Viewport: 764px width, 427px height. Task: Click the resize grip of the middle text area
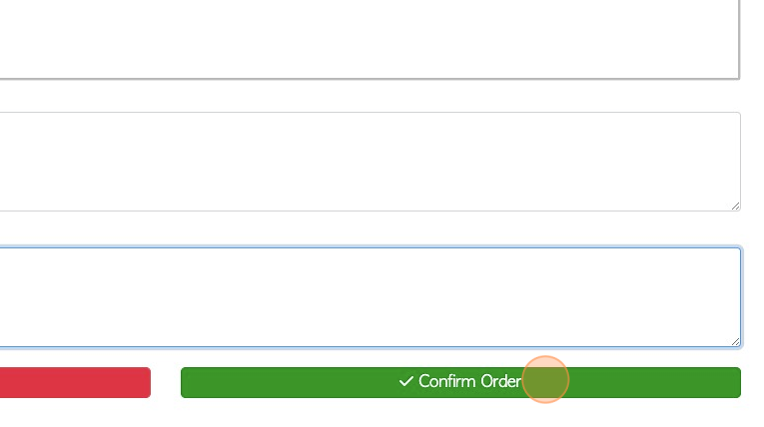pos(735,206)
